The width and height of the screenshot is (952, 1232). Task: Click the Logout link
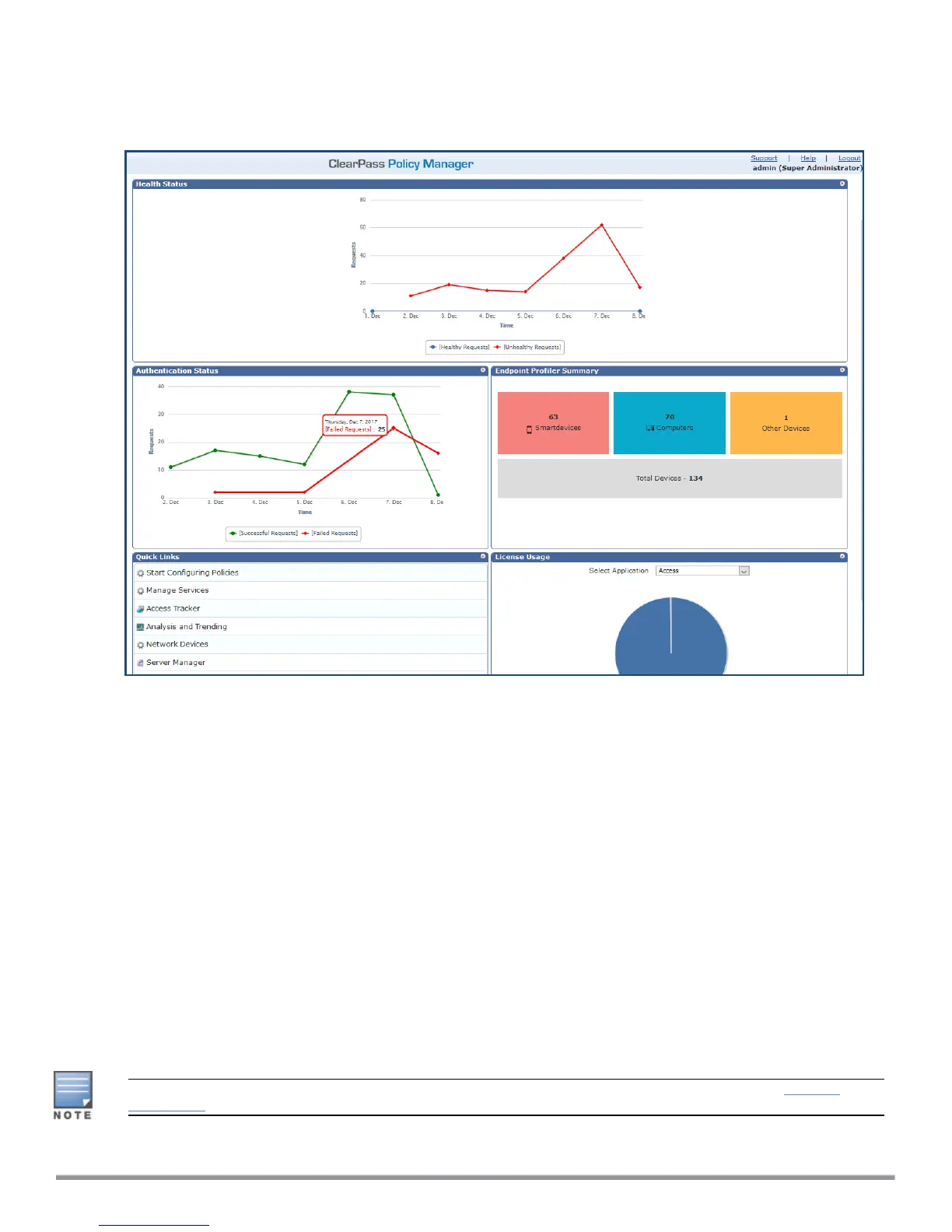849,158
